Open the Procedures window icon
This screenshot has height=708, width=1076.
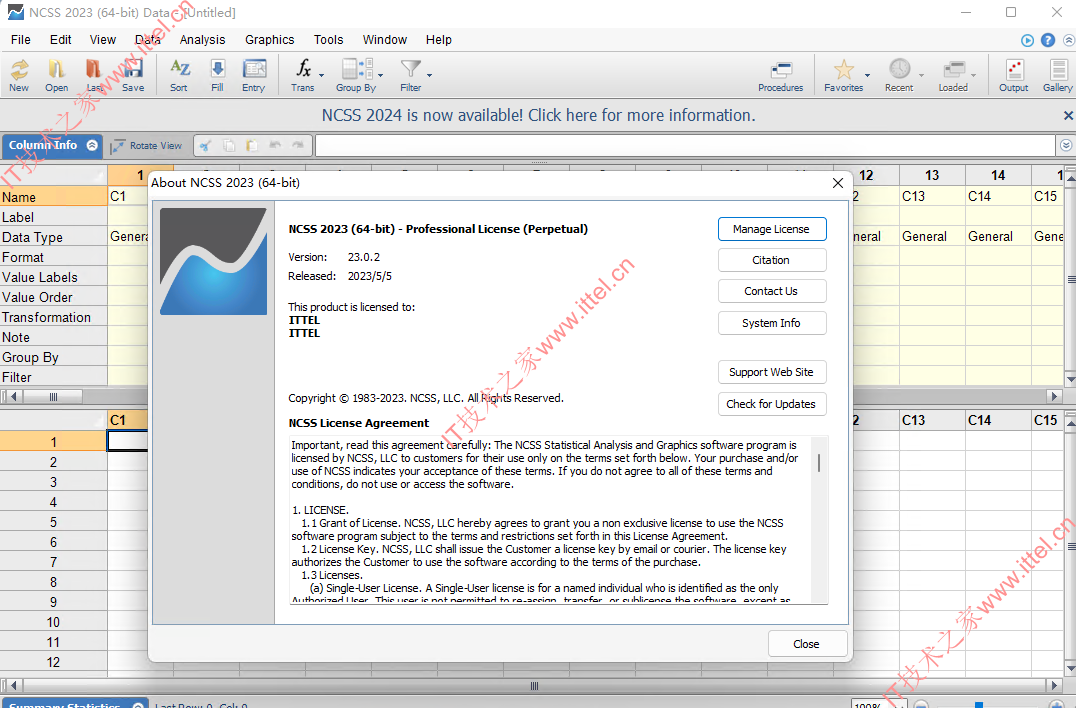(781, 74)
